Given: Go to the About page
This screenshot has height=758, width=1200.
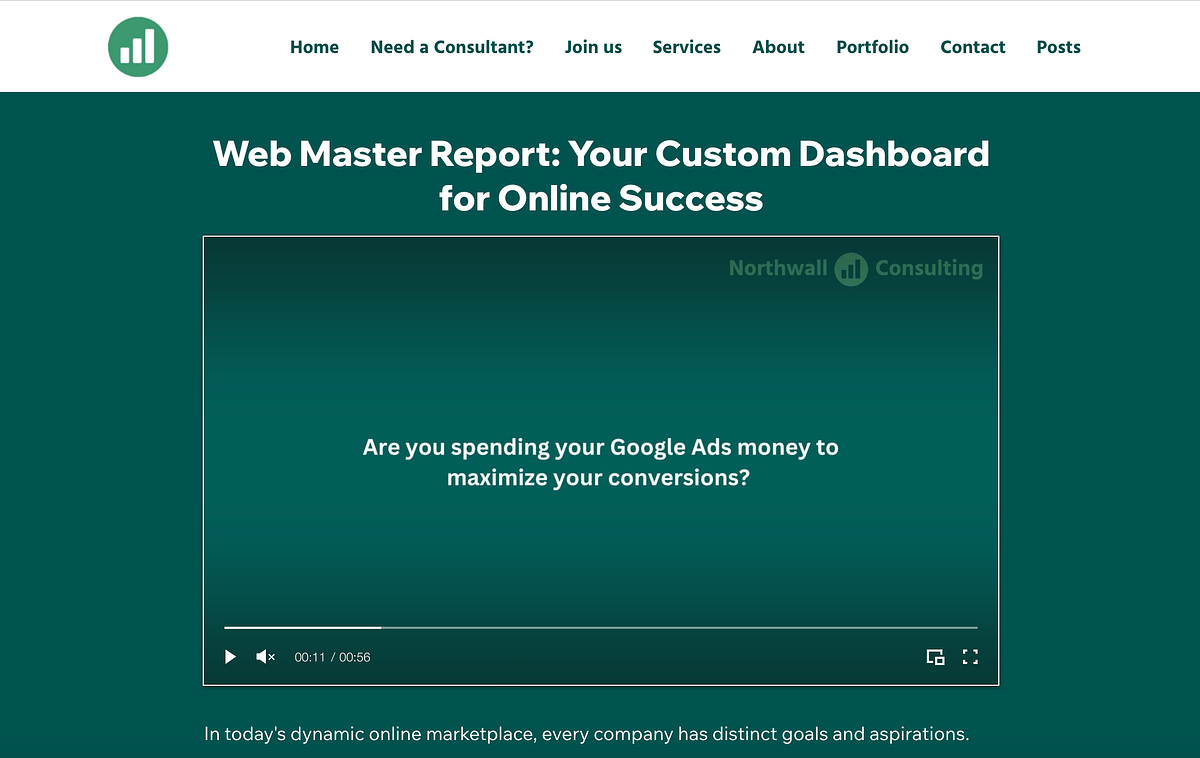Looking at the screenshot, I should point(779,47).
